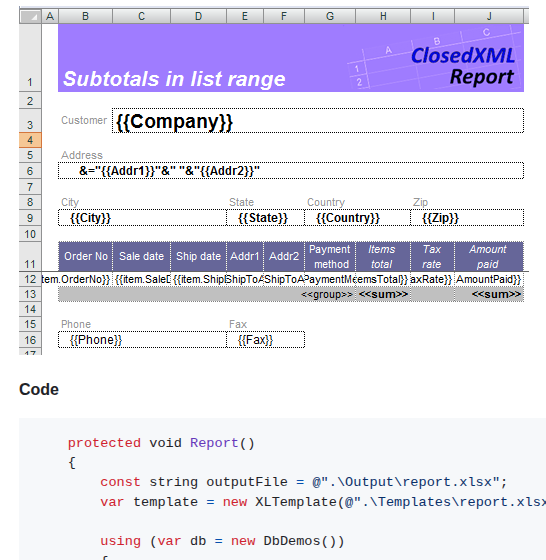Viewport: 546px width, 560px height.
Task: Select highlighted row 4 header
Action: coord(30,140)
